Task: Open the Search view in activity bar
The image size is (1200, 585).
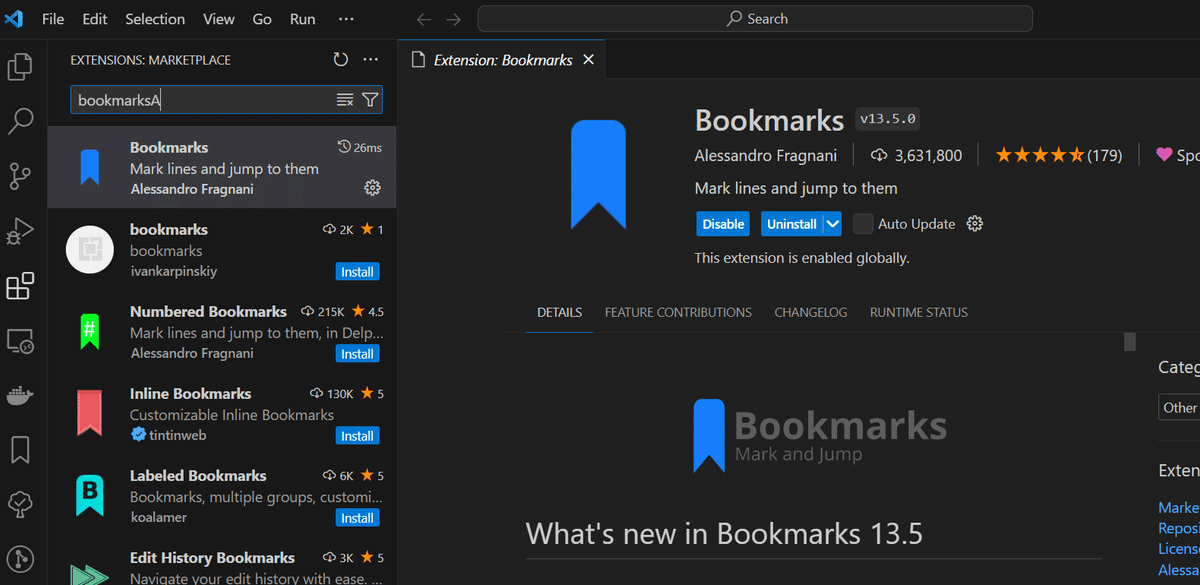Action: (20, 122)
